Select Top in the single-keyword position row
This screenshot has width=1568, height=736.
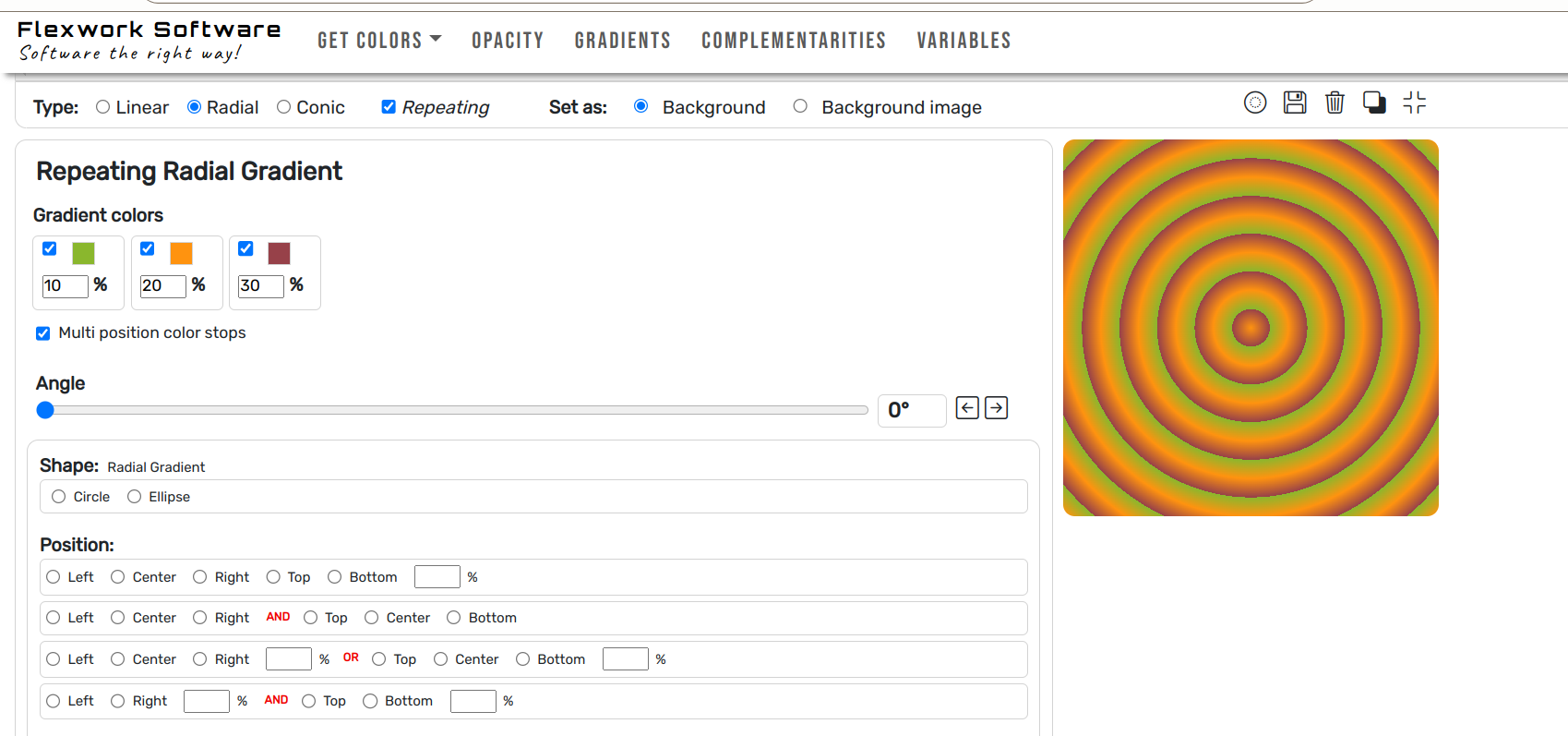tap(273, 577)
